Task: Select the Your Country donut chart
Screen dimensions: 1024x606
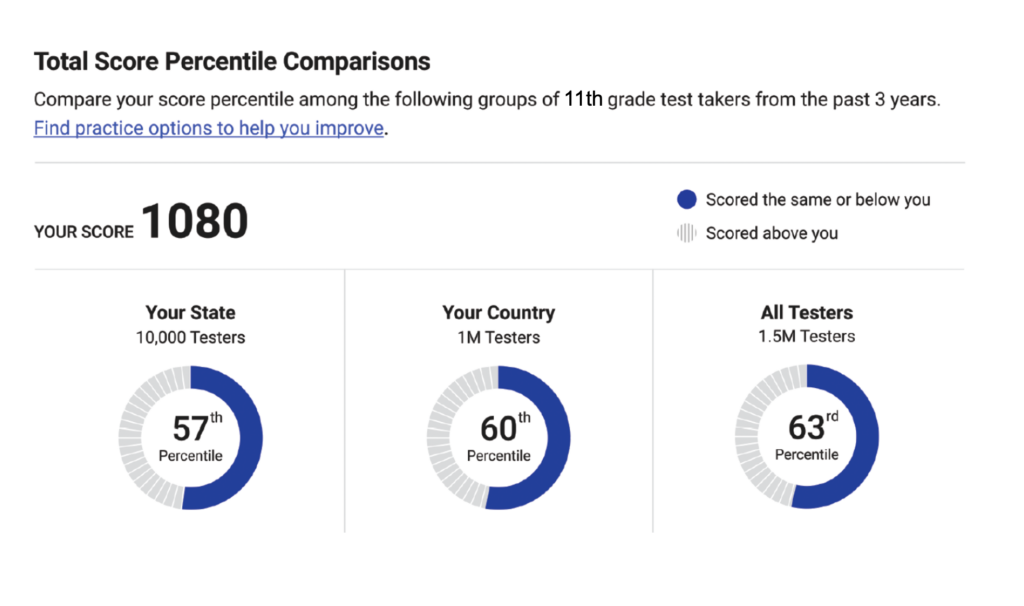Action: (498, 435)
